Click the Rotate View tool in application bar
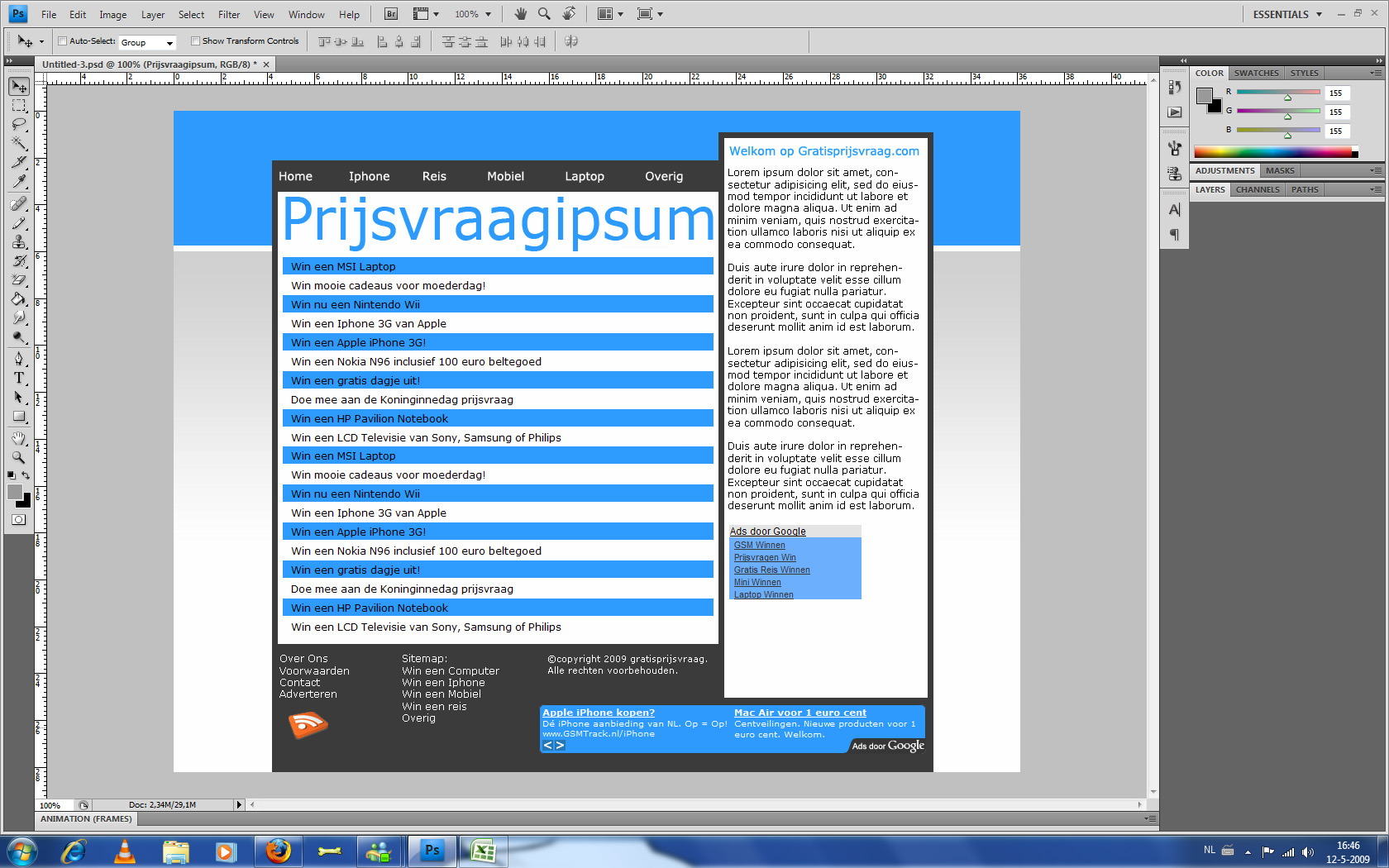This screenshot has height=868, width=1389. (x=569, y=14)
